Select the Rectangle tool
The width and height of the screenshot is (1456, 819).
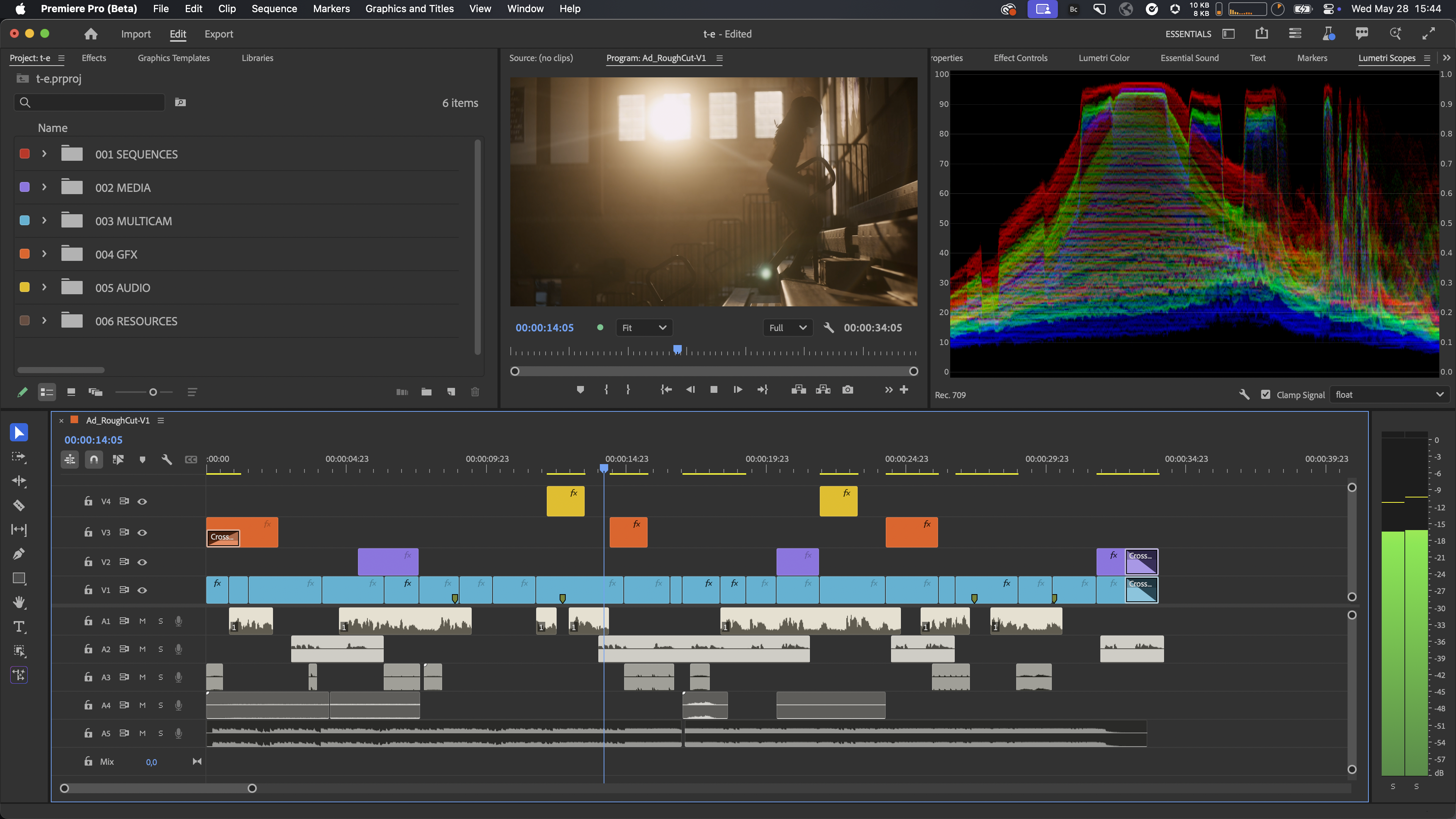(x=19, y=578)
